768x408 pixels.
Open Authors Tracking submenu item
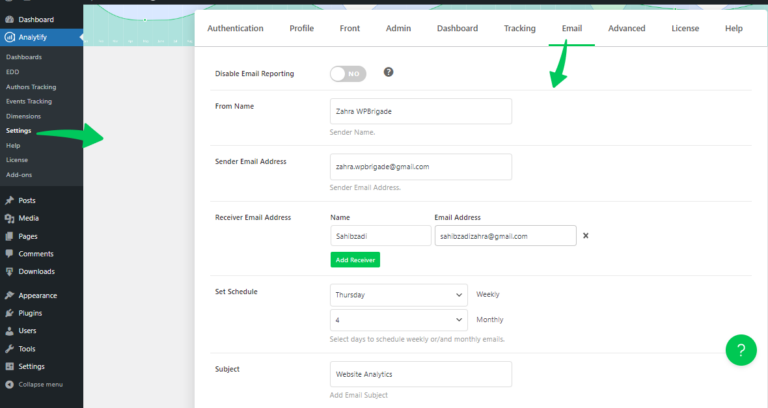[31, 87]
